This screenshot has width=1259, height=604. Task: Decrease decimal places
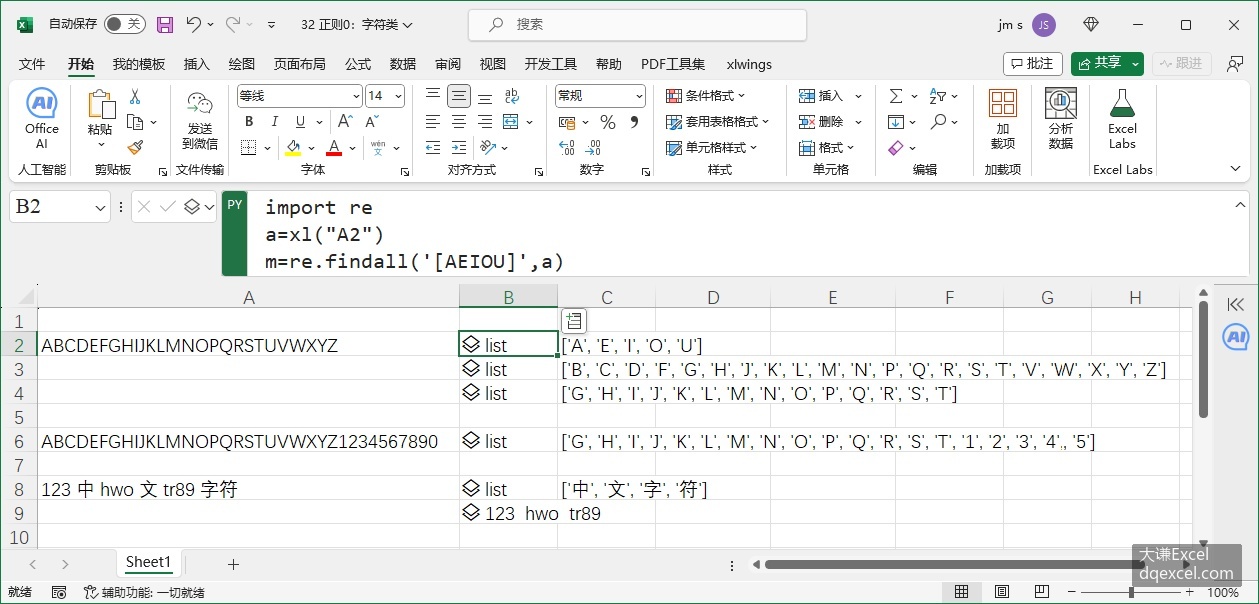(593, 148)
